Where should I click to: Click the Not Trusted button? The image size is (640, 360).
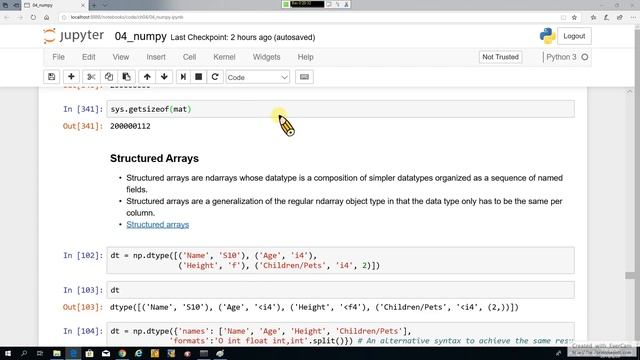500,57
